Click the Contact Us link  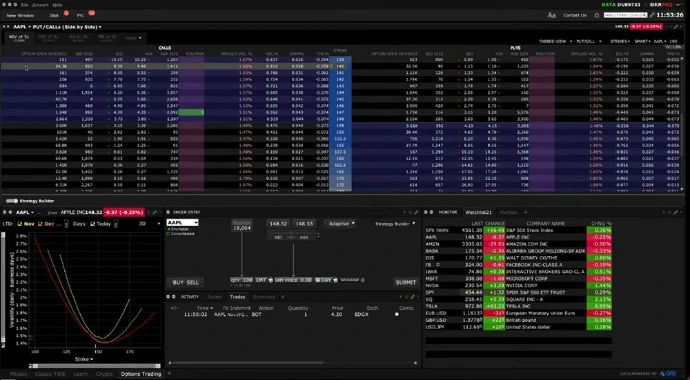(575, 15)
